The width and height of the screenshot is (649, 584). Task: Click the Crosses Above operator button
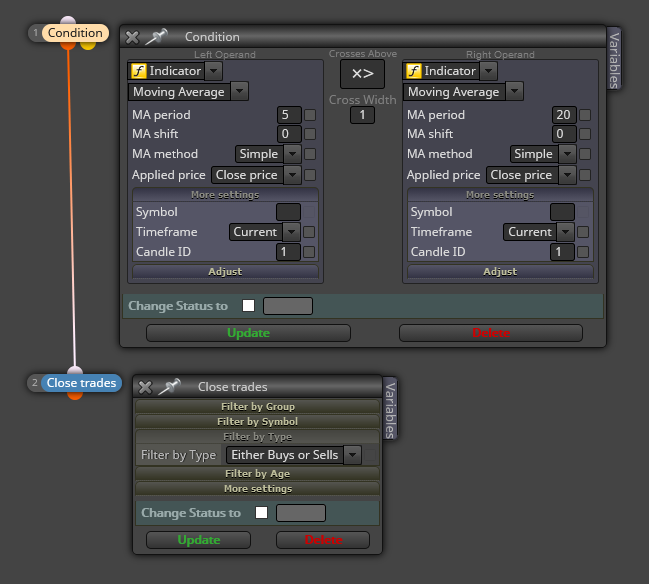coord(362,74)
